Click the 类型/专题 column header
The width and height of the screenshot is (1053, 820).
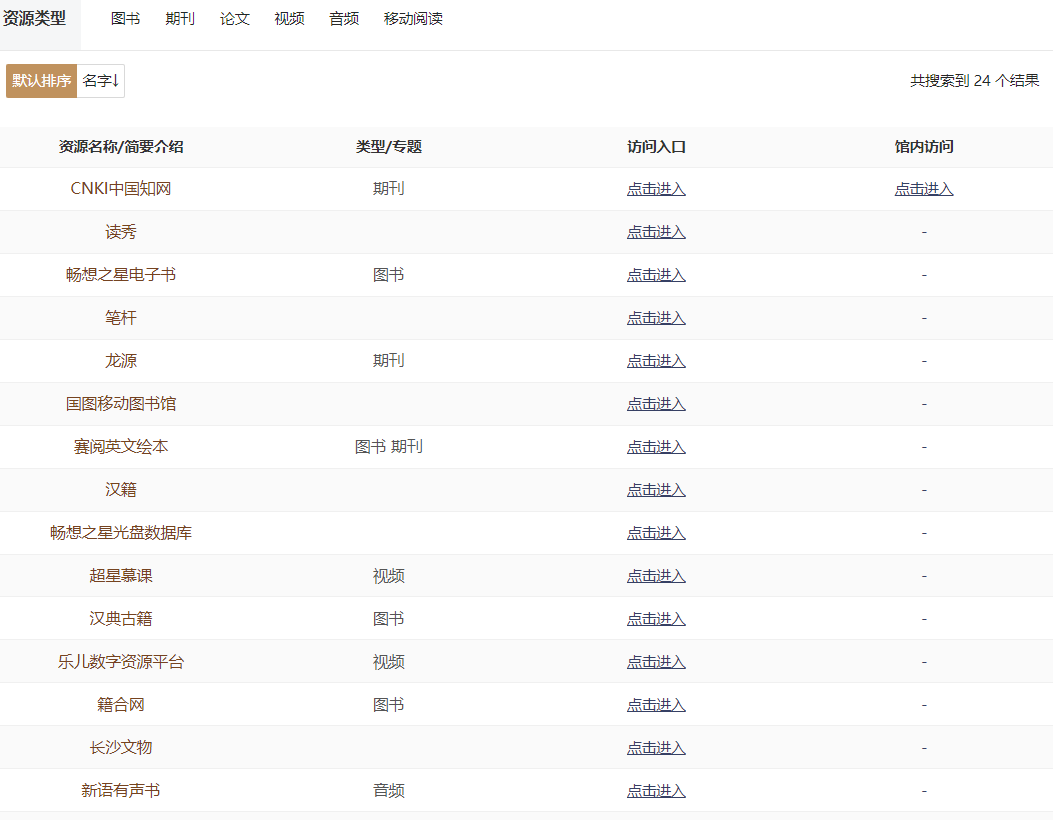tap(389, 146)
